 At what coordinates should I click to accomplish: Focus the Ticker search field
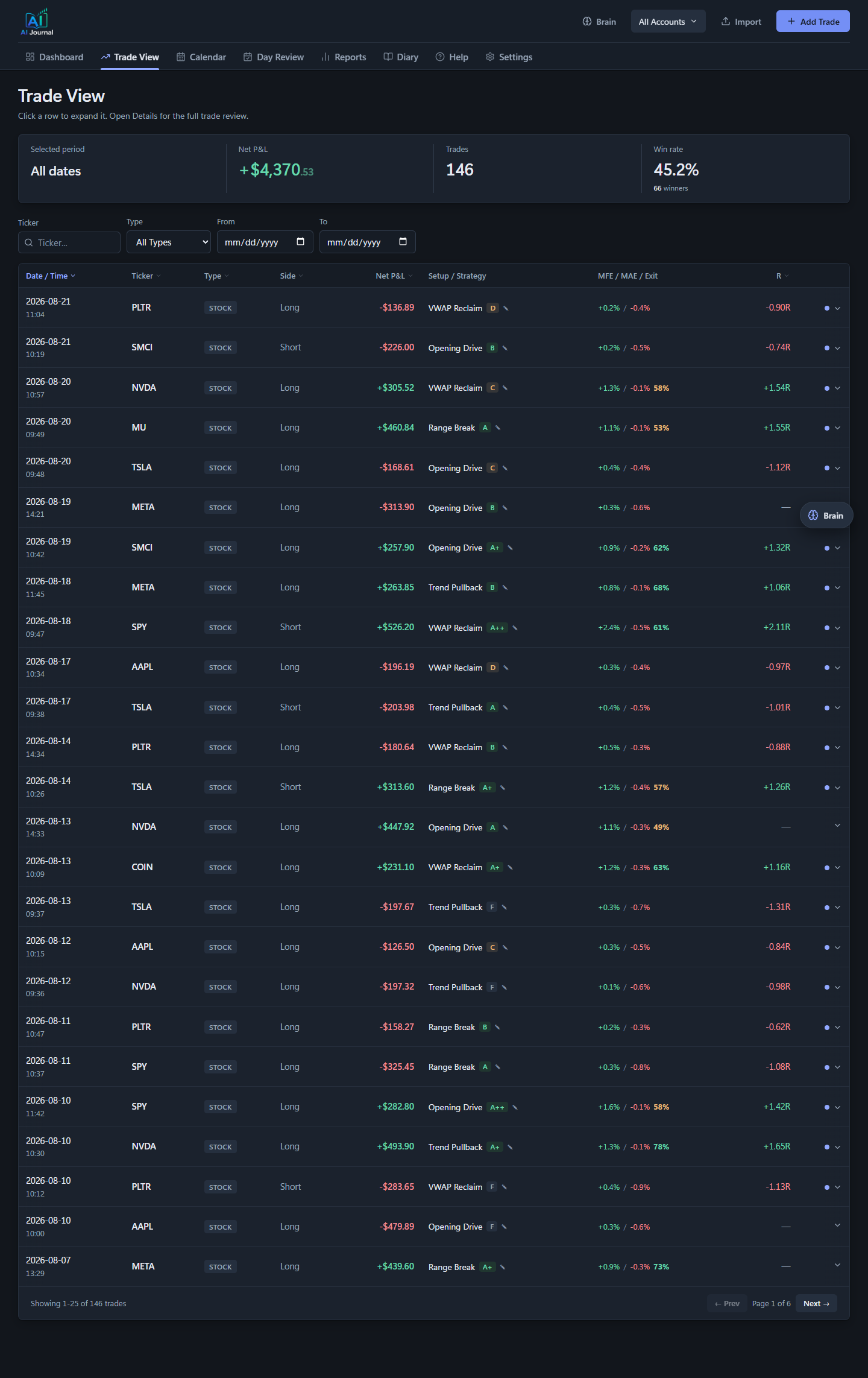pos(69,242)
